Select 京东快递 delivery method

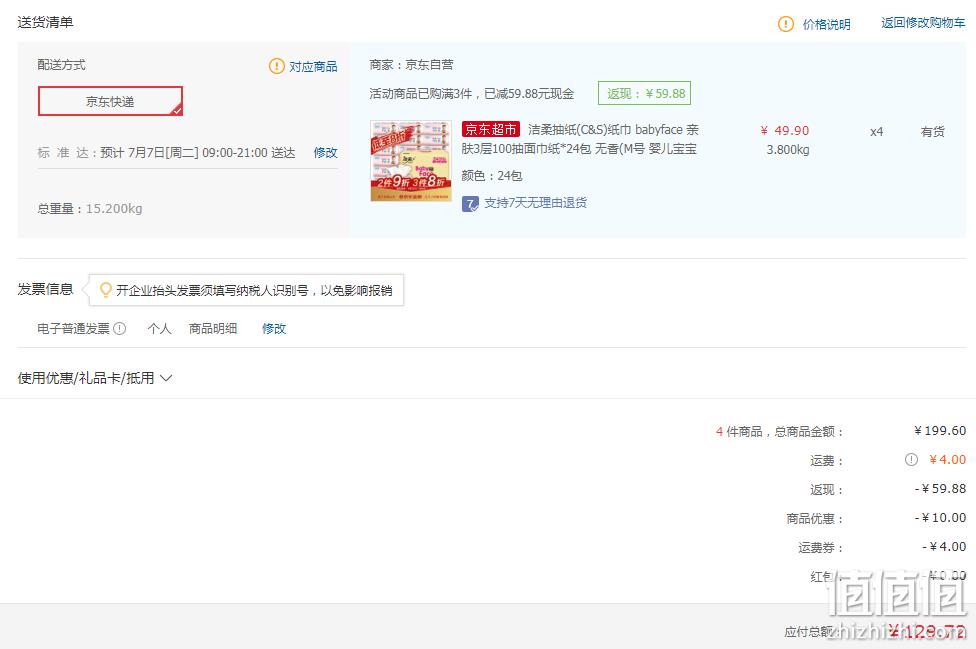click(x=110, y=101)
